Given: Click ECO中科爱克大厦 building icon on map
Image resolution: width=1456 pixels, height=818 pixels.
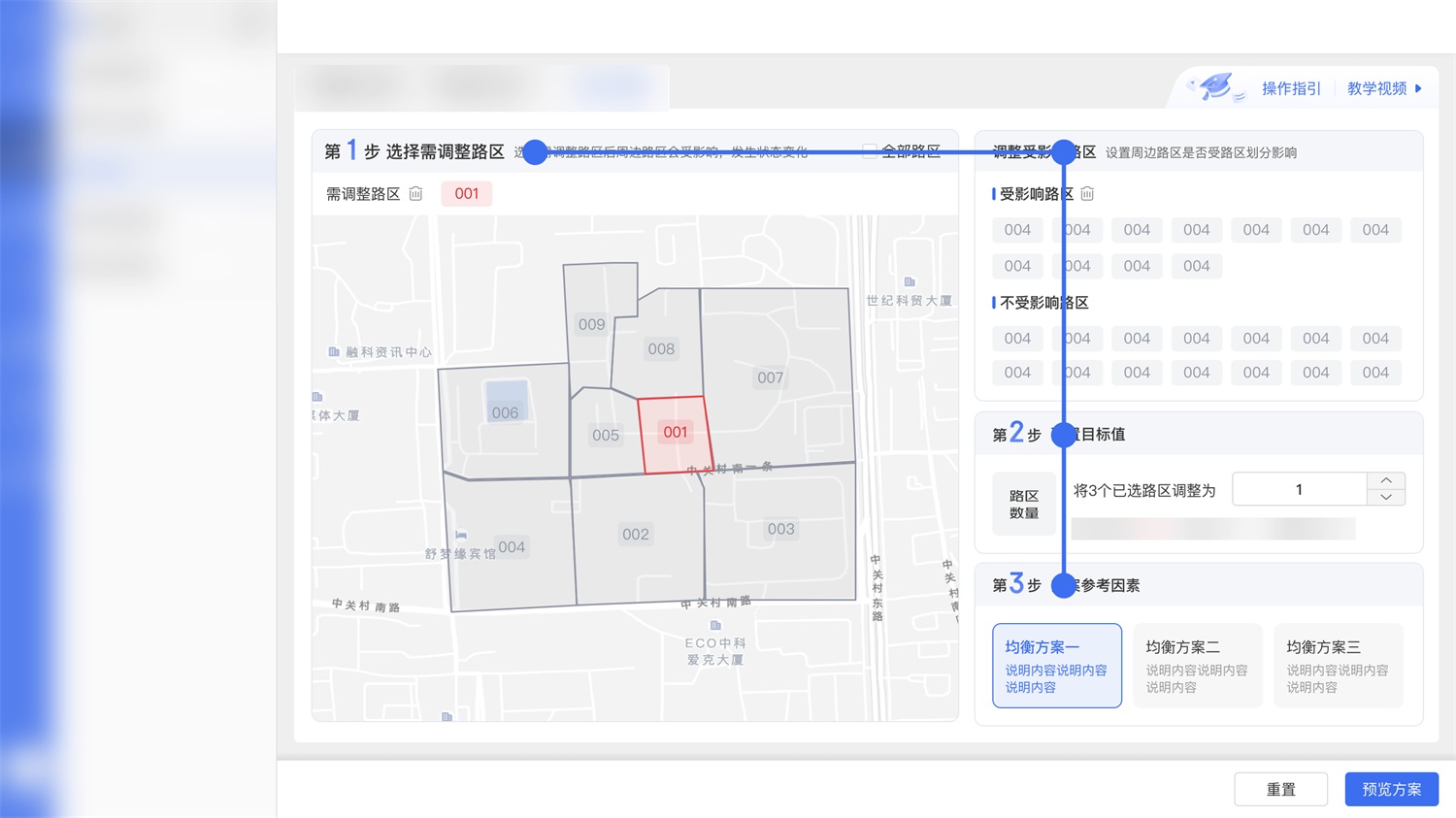Looking at the screenshot, I should [715, 626].
